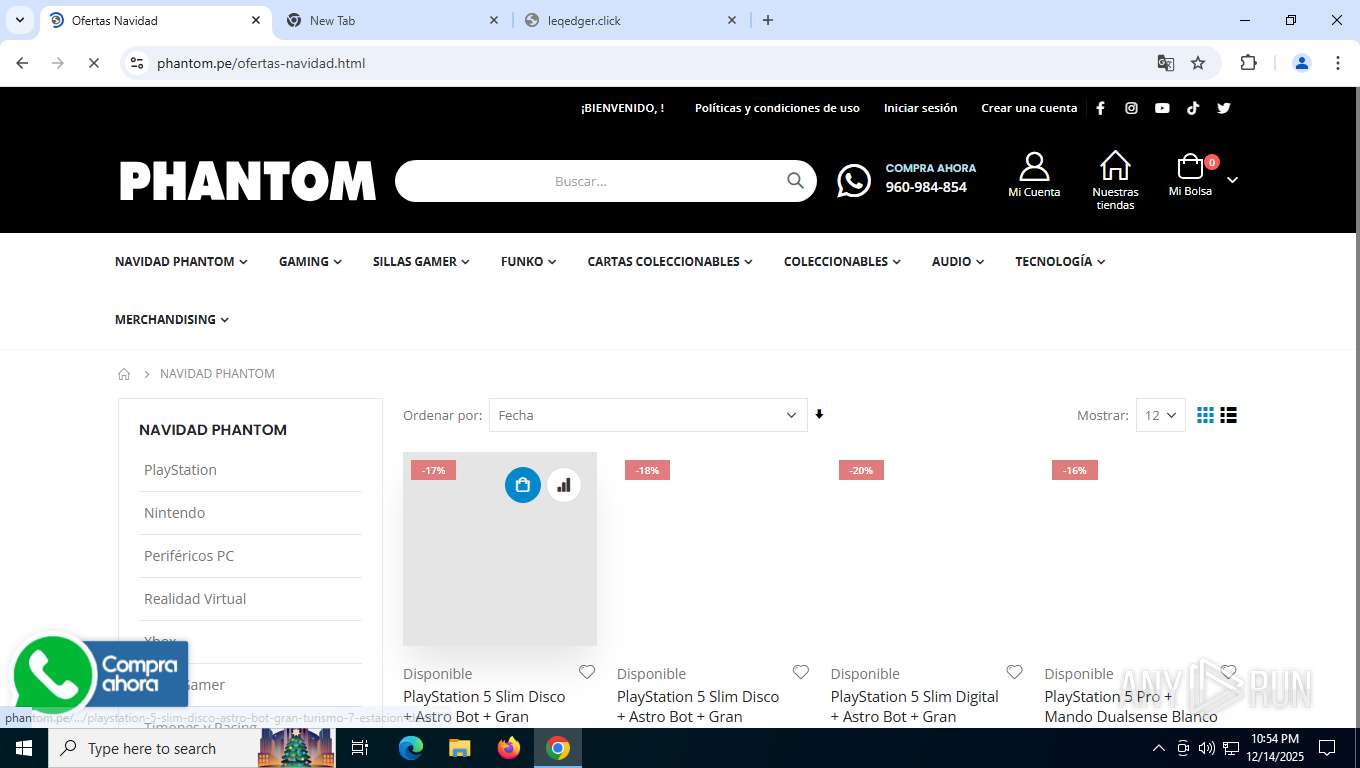Open Chrome three-dot menu
The image size is (1360, 768).
[1338, 63]
